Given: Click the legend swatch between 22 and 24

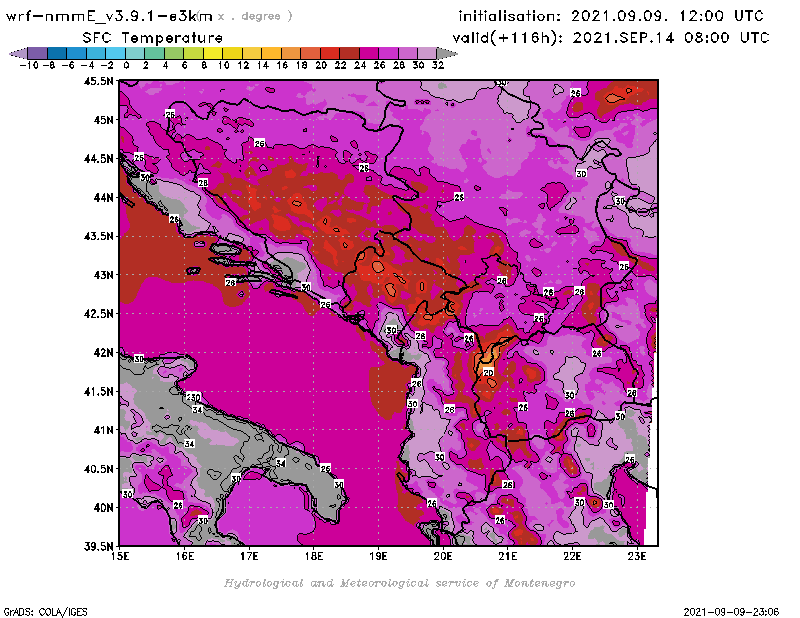Looking at the screenshot, I should [349, 54].
